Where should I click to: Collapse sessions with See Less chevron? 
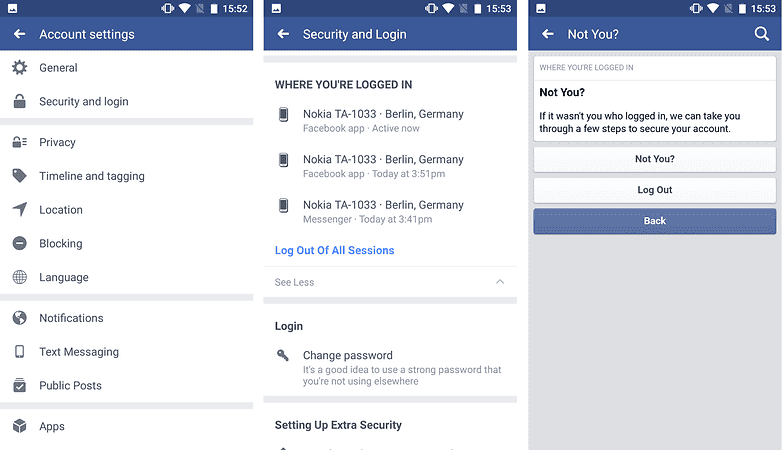pos(500,283)
